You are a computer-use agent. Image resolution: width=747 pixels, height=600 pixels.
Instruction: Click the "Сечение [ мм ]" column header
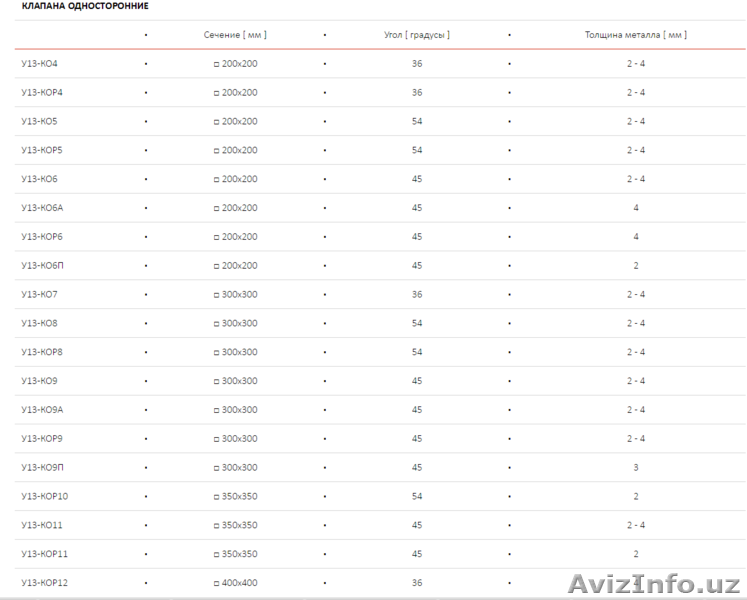[x=235, y=35]
